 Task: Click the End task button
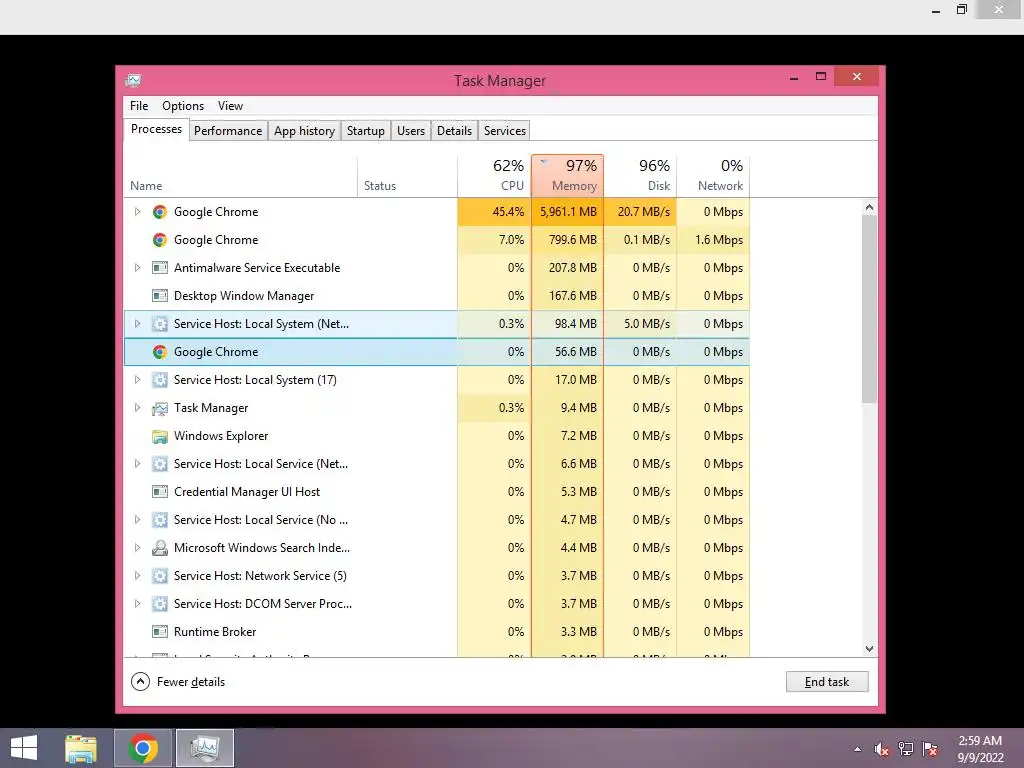(827, 682)
